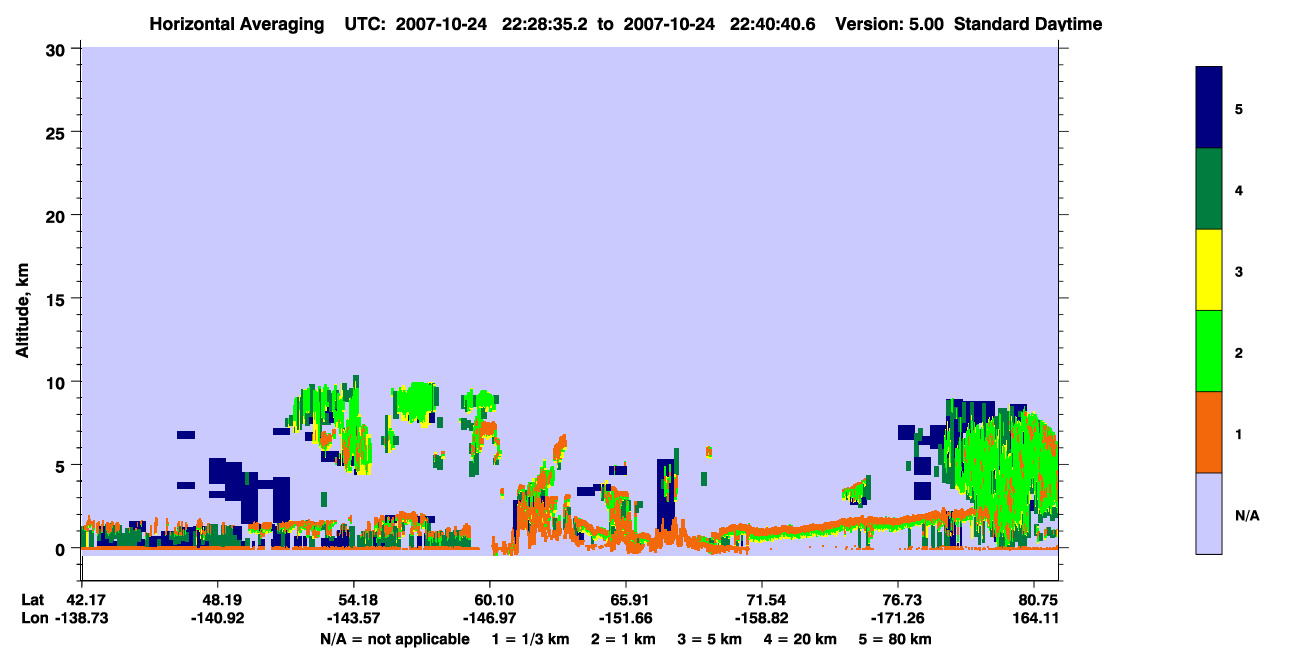This screenshot has height=667, width=1300.
Task: Click the longitude value -171.26
Action: click(x=898, y=618)
